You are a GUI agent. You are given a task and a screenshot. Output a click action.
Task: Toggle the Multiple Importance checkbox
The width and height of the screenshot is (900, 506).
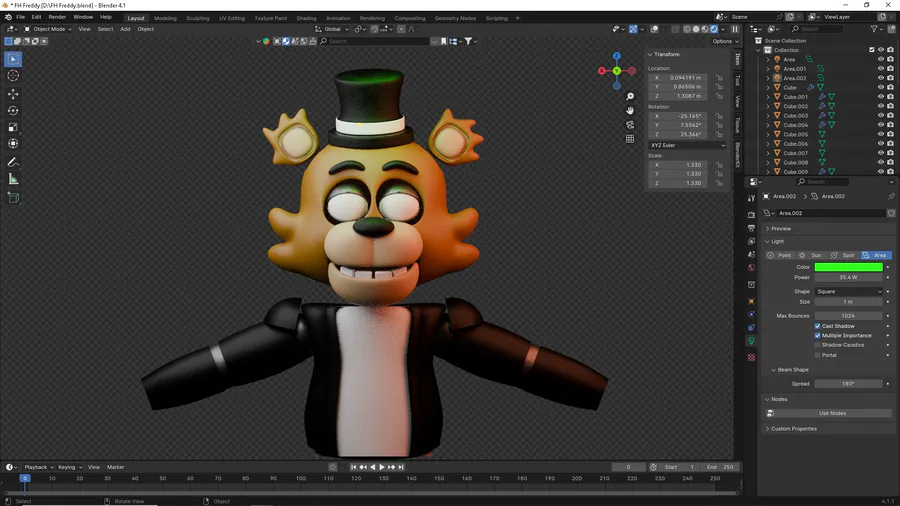[x=817, y=336]
